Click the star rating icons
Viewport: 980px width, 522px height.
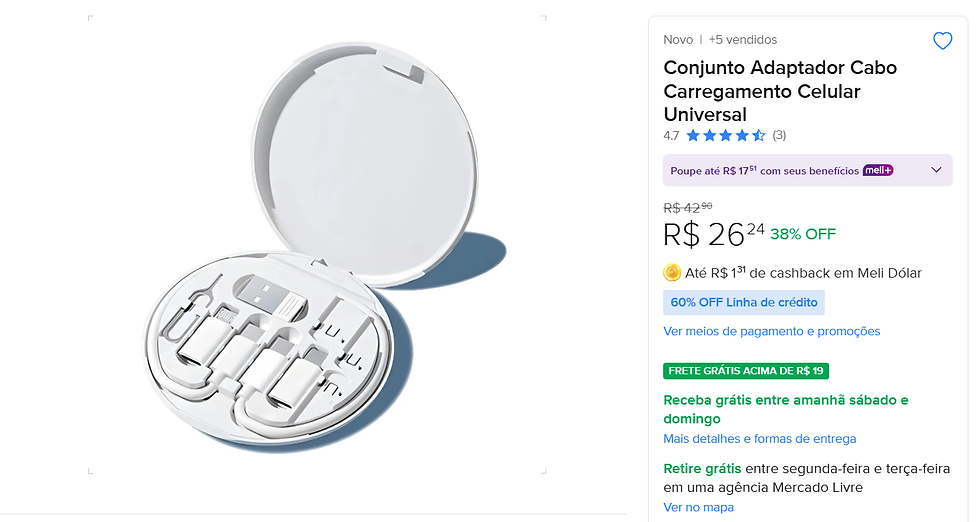(x=726, y=135)
